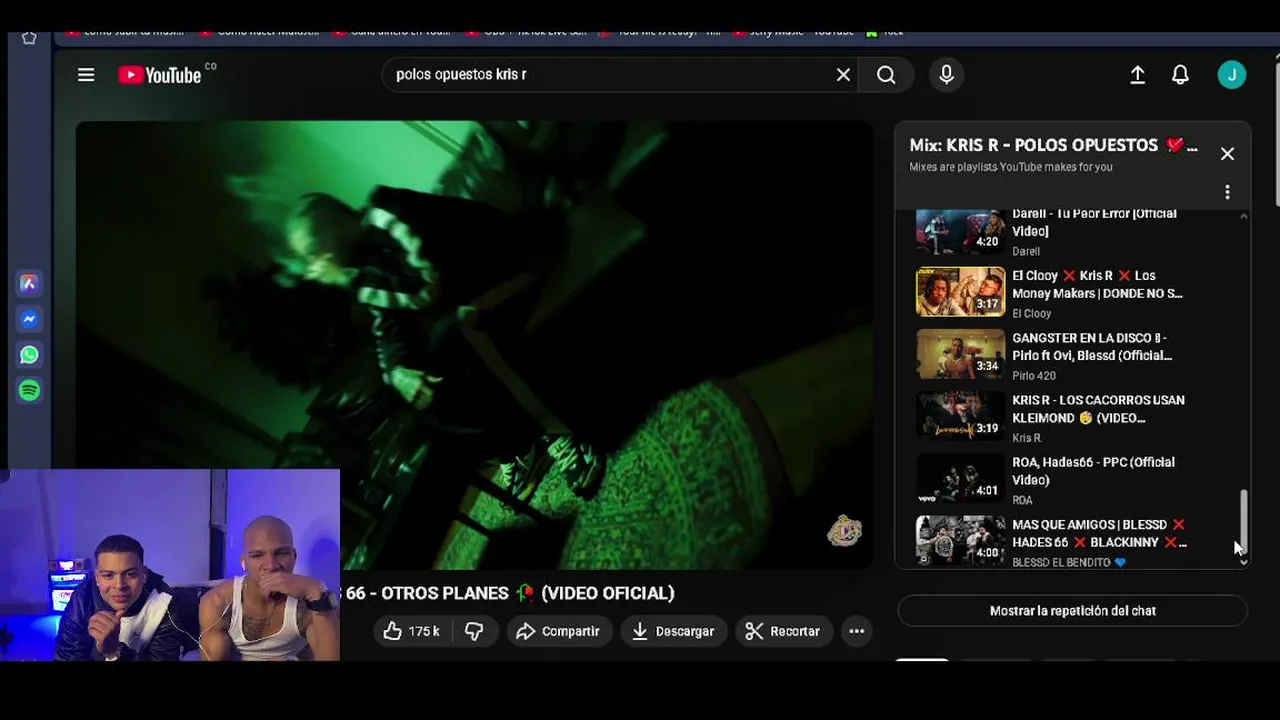
Task: Start voice search with the microphone
Action: (946, 75)
